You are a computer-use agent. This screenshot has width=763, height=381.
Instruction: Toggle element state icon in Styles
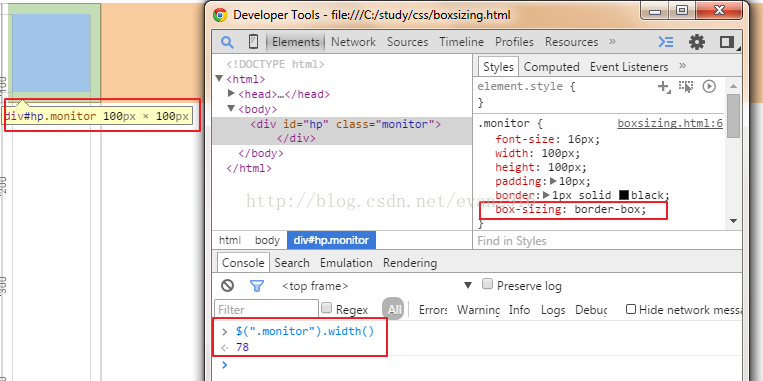pos(686,87)
